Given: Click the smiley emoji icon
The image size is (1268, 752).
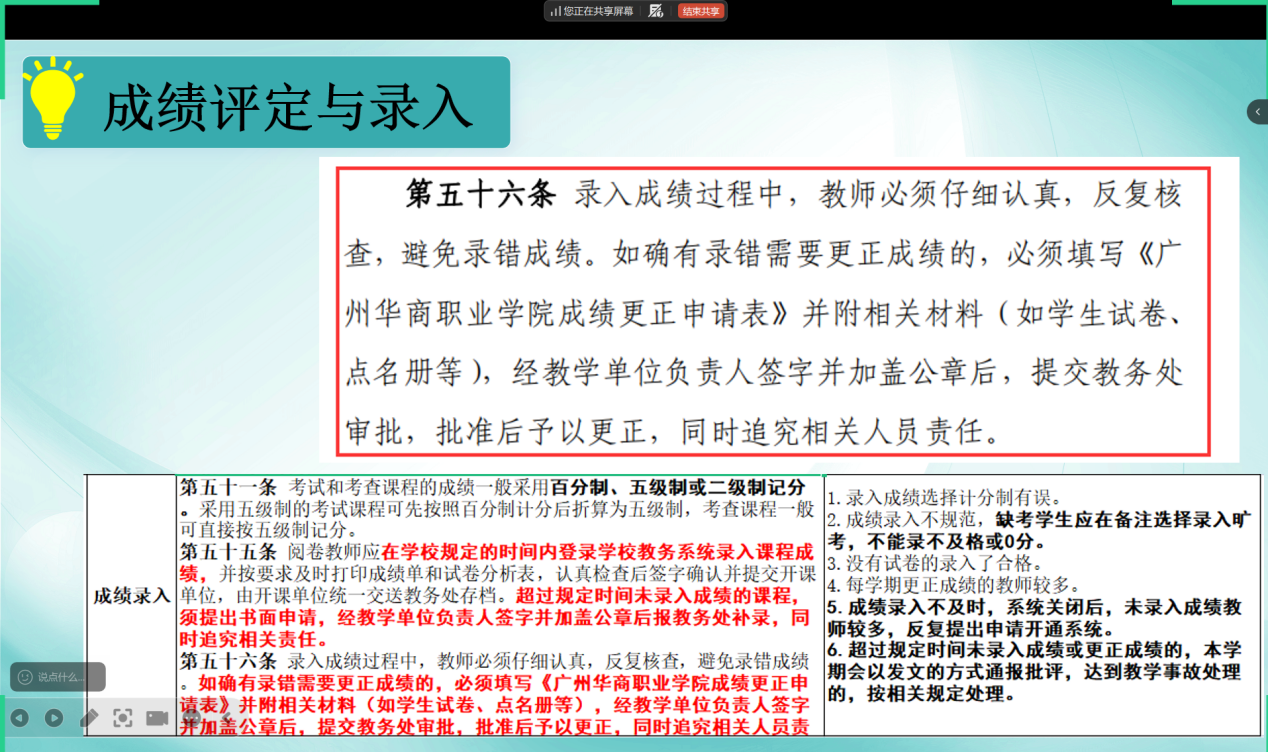Looking at the screenshot, I should [x=25, y=677].
